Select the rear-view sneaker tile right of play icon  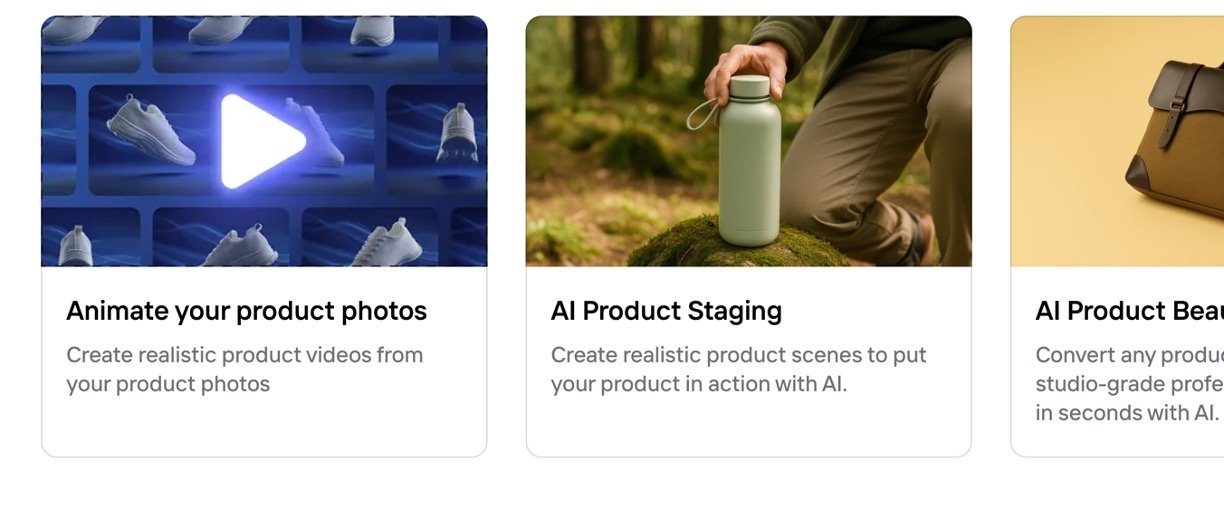click(456, 133)
